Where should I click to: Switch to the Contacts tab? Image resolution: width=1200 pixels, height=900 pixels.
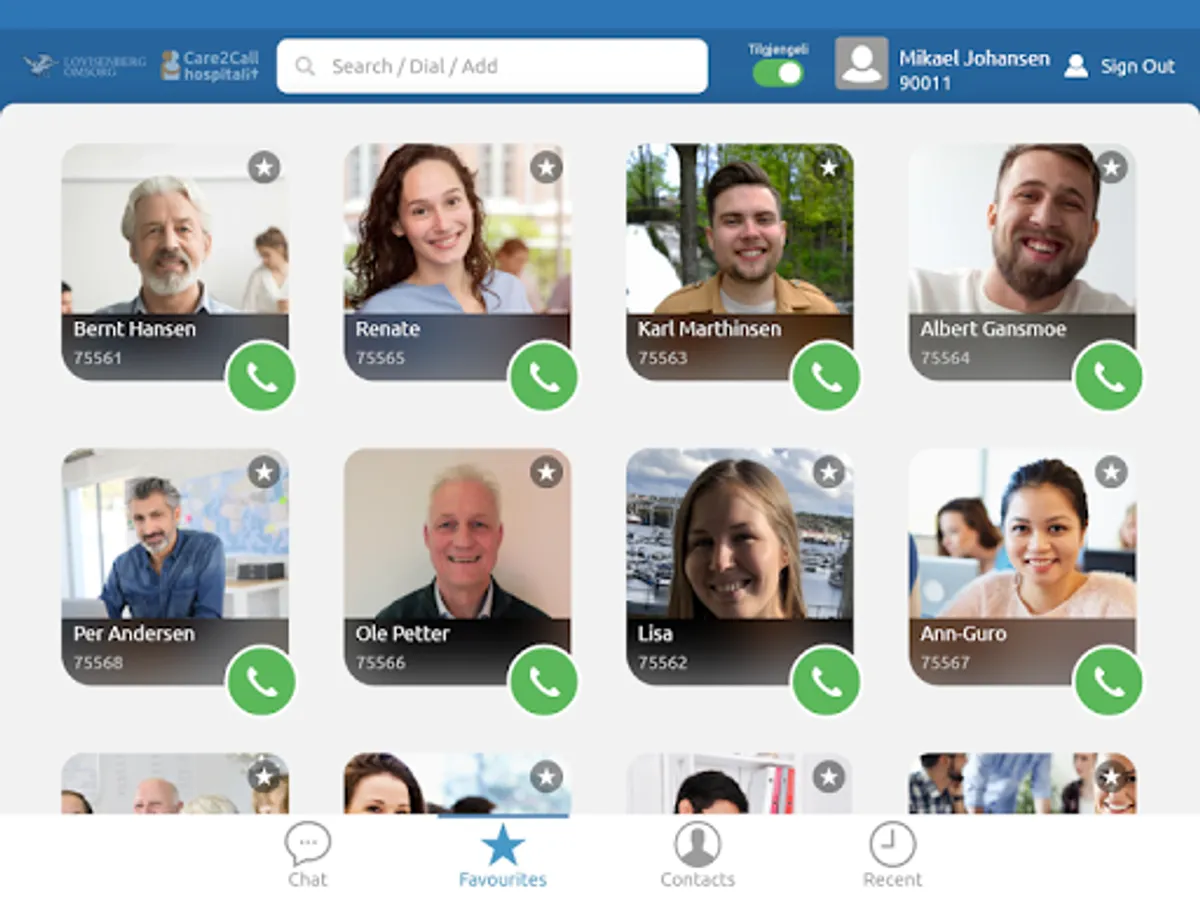coord(698,856)
